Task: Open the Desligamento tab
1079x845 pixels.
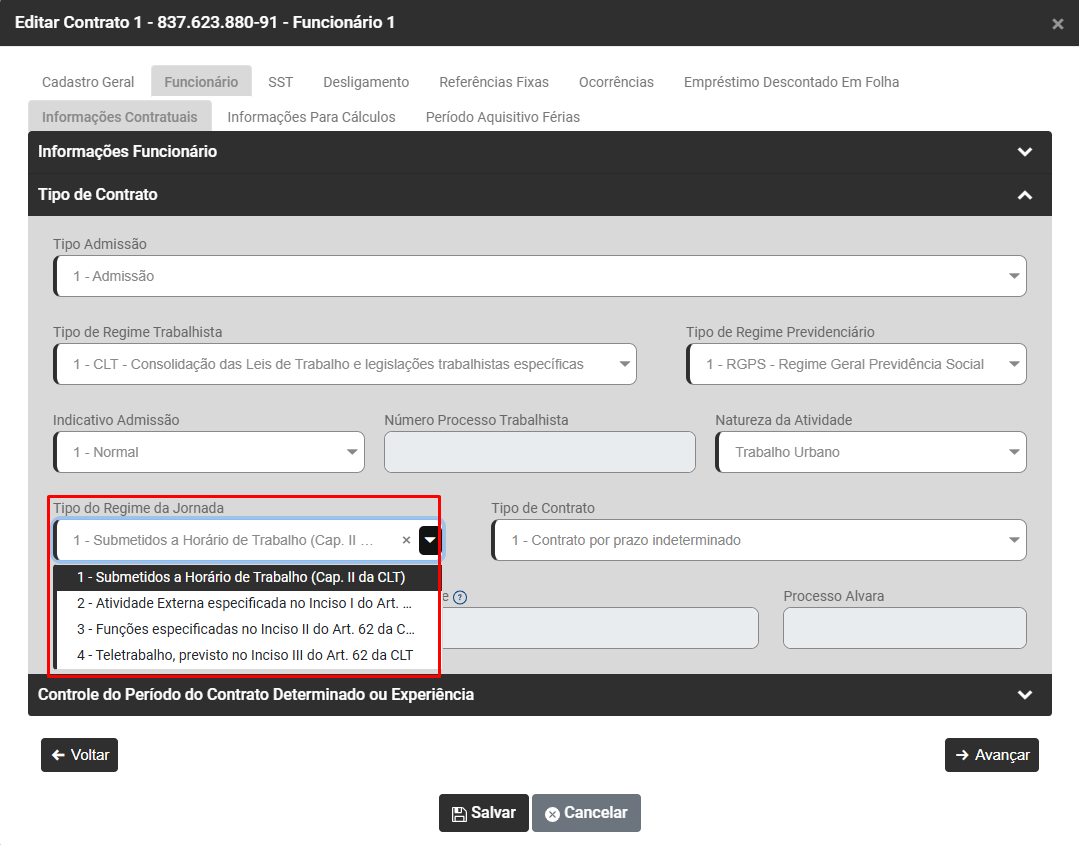Action: (366, 82)
